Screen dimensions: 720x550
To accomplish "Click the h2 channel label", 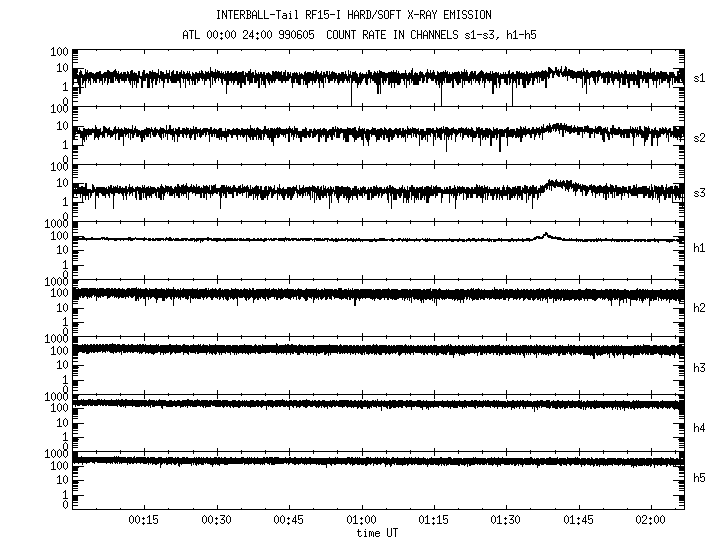I will point(699,308).
